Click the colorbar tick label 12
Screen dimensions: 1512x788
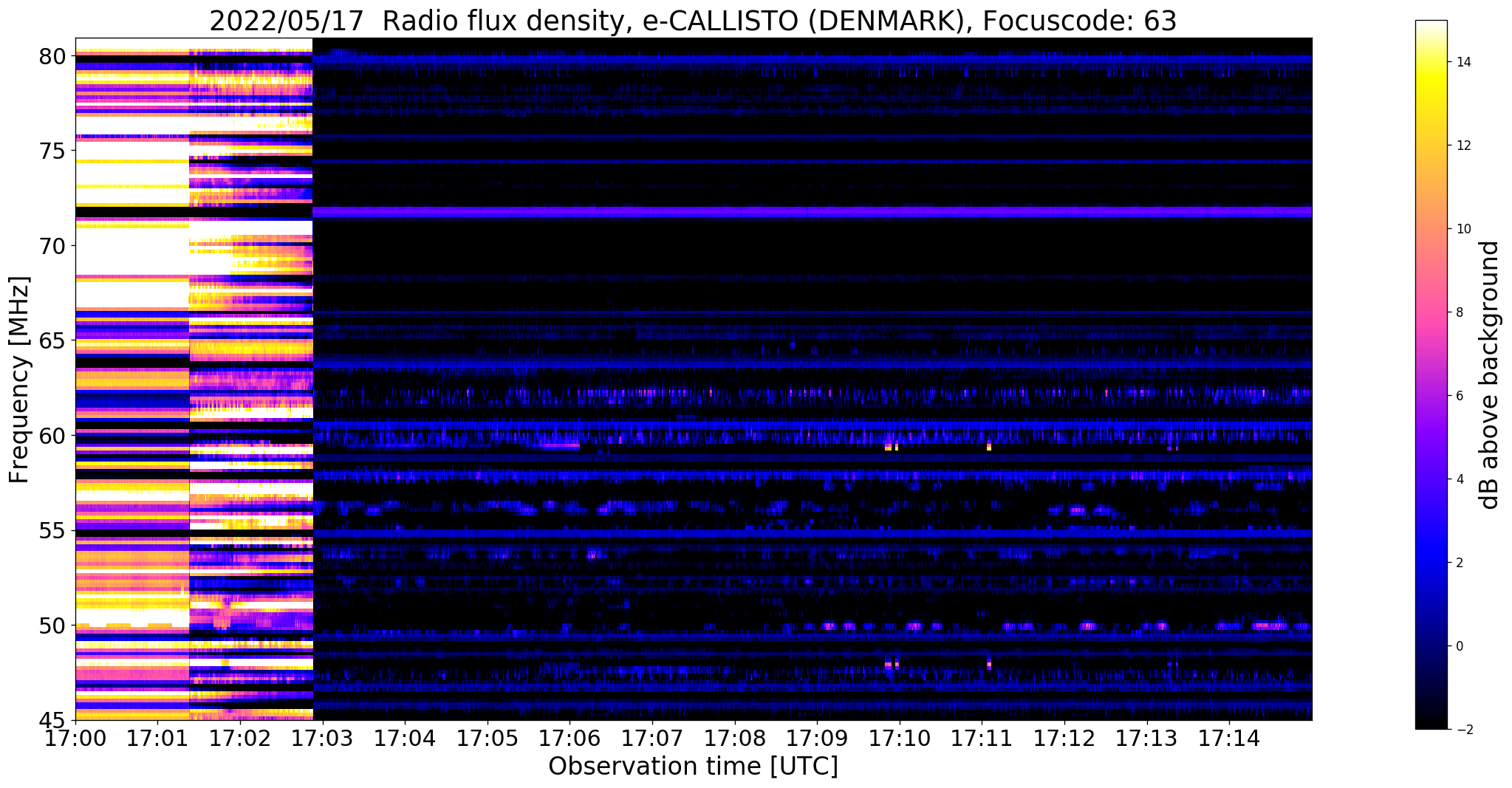pos(1463,145)
